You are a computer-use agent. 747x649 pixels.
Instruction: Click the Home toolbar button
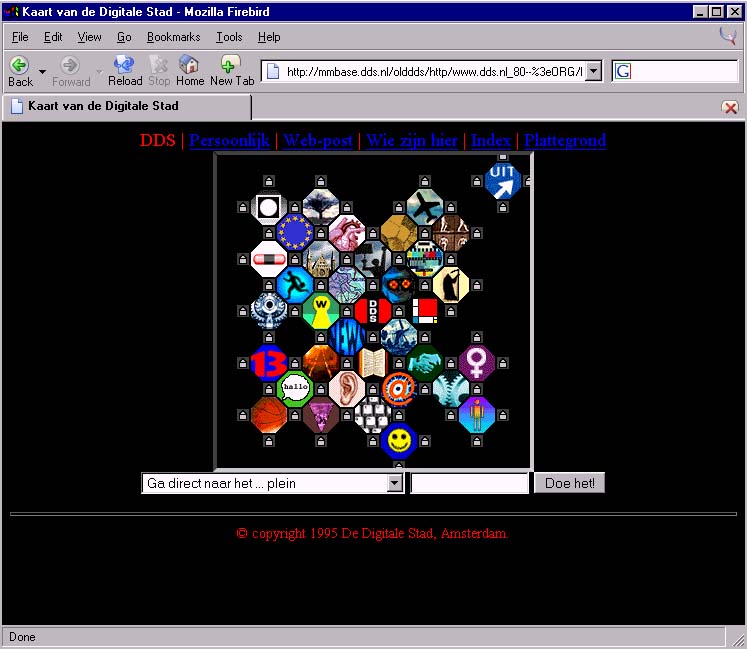(189, 70)
